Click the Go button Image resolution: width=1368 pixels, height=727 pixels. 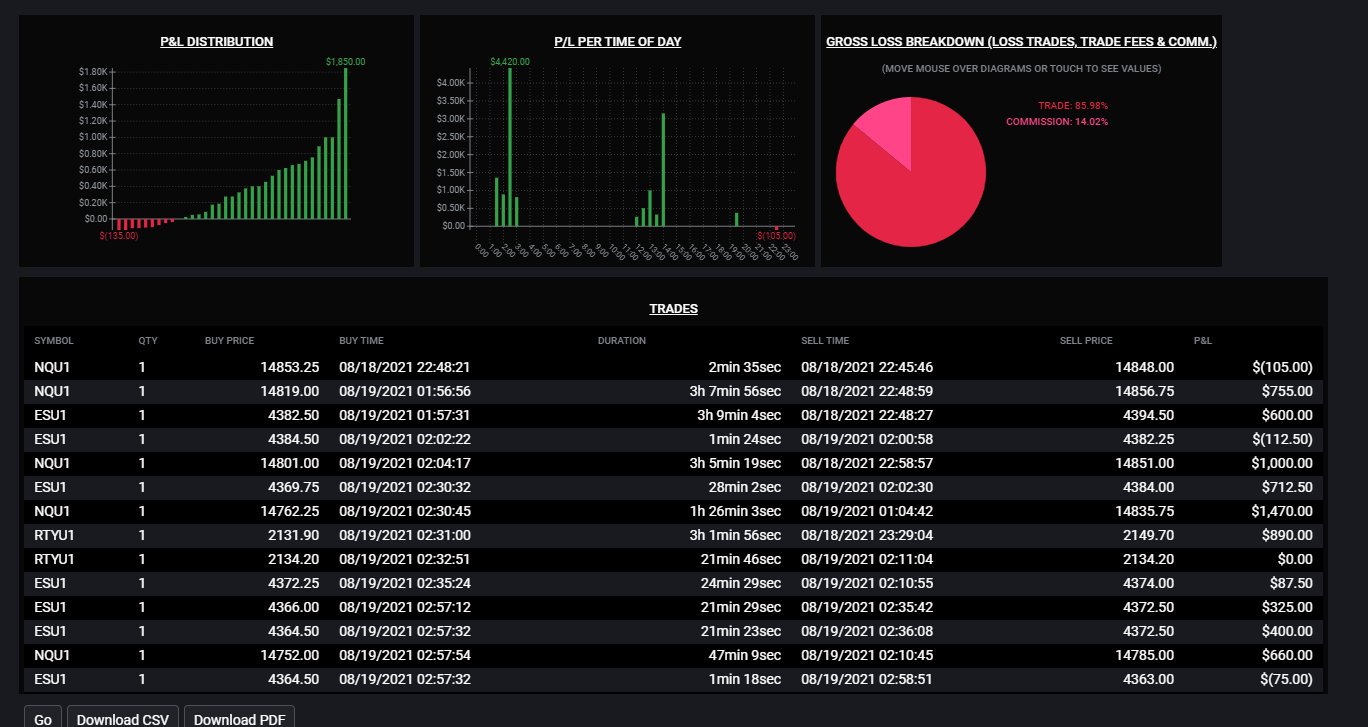coord(43,719)
